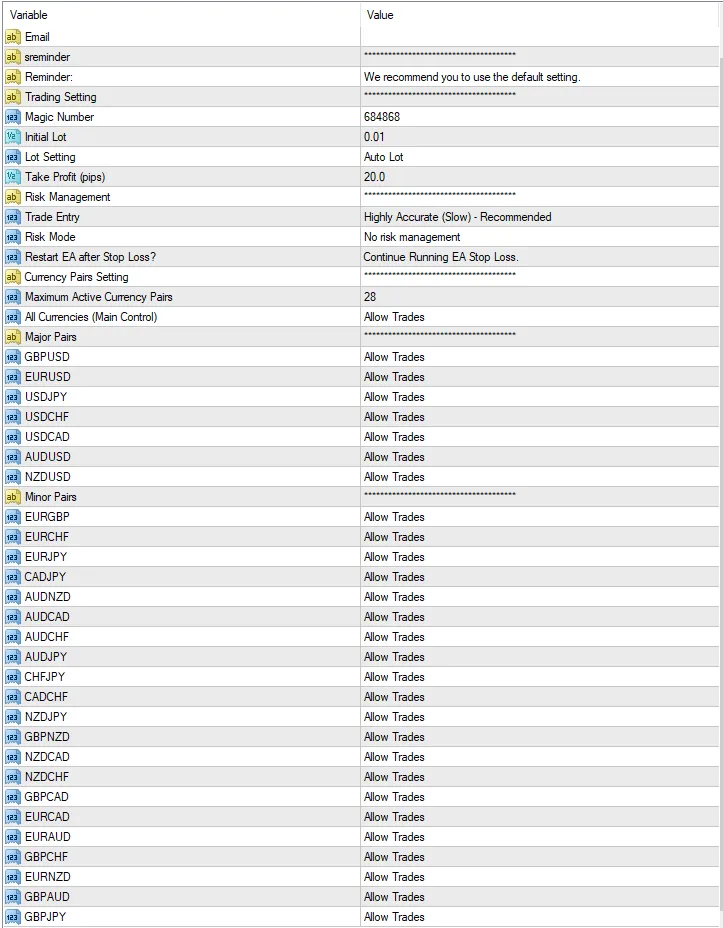Click the Value column header
Image resolution: width=723 pixels, height=928 pixels.
[x=380, y=15]
